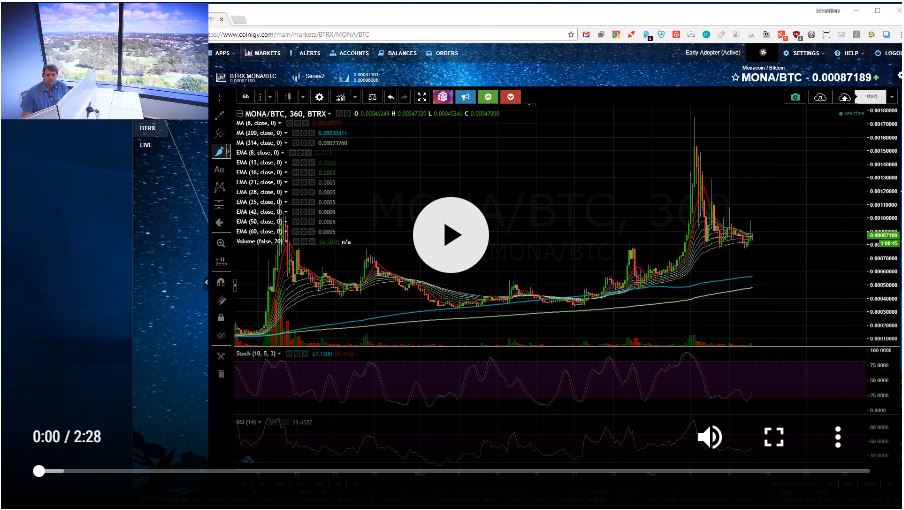Toggle the lock all drawings padlock

(221, 318)
